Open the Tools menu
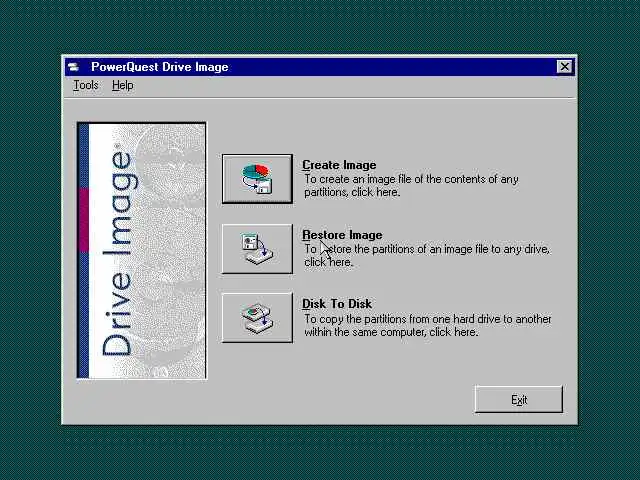Viewport: 640px width, 480px height. [x=86, y=85]
